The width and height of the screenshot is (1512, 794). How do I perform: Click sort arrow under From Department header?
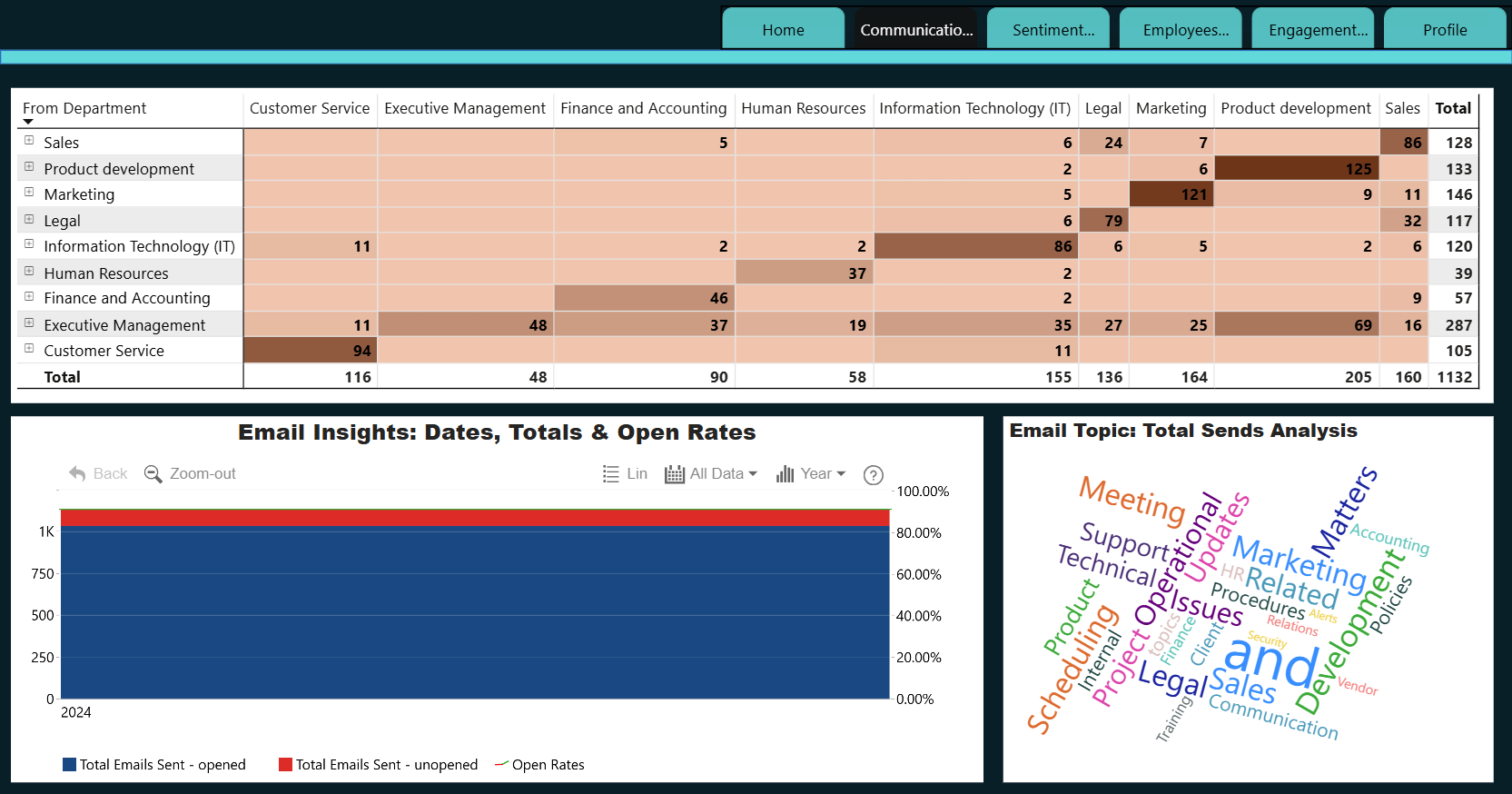tap(28, 122)
